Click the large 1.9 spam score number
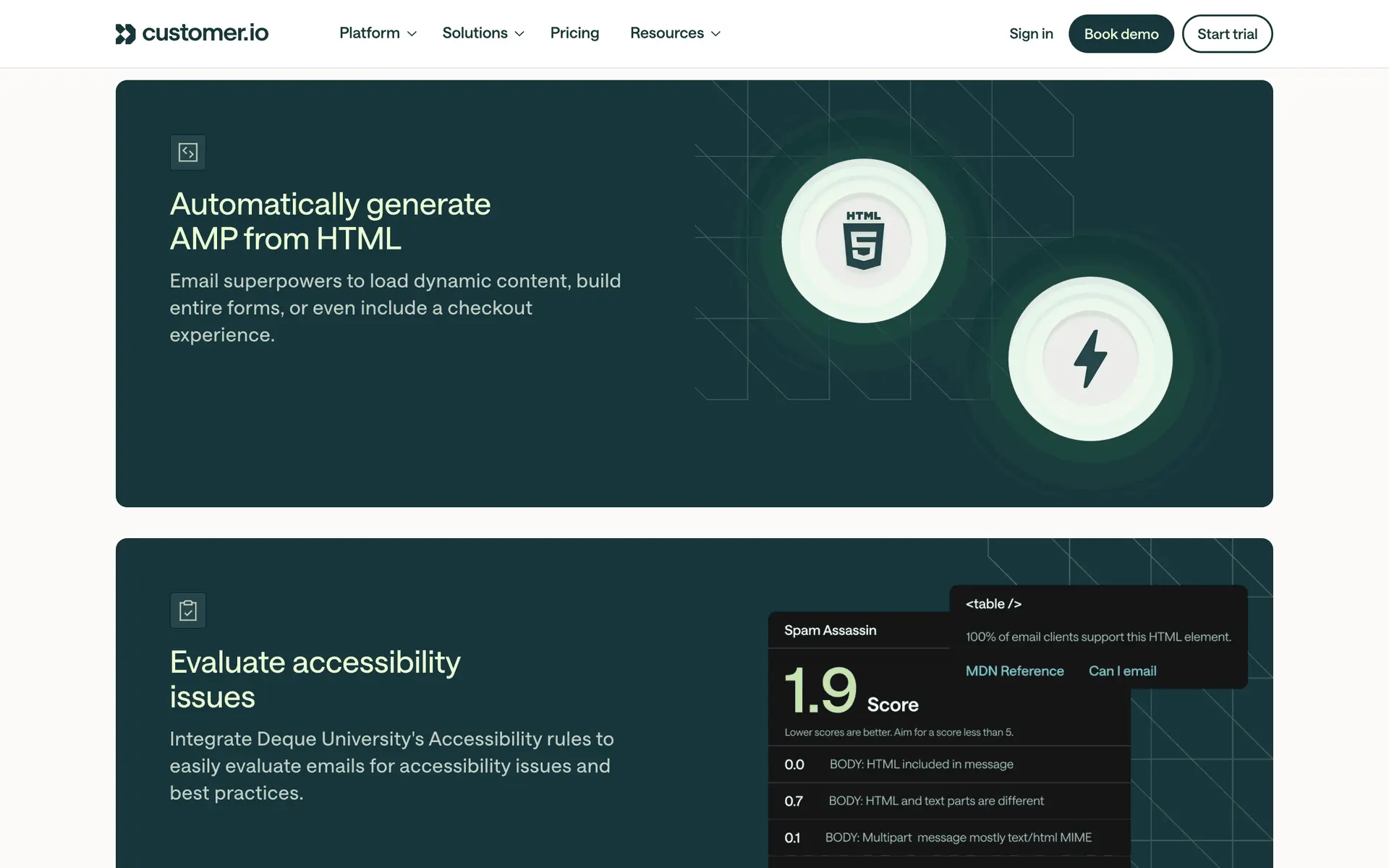 click(x=820, y=691)
